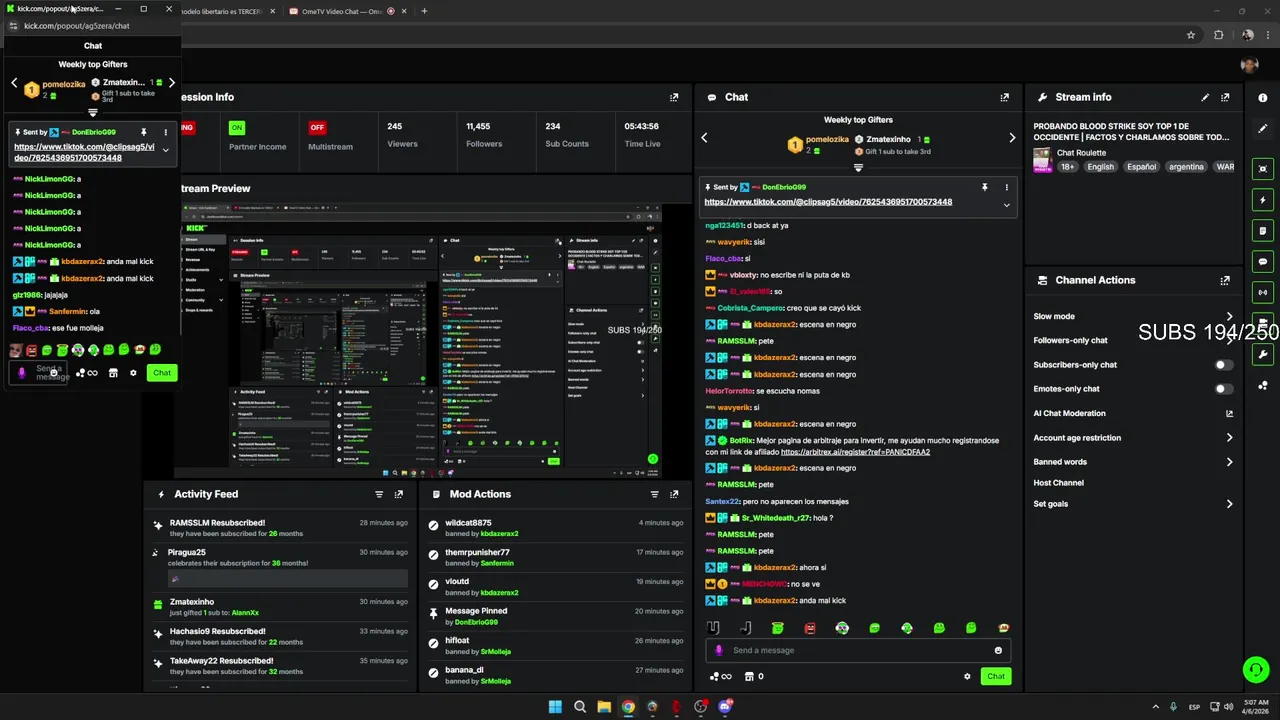Expand pinned message in dashboard chat
Screen dimensions: 1280x720
pos(1007,205)
